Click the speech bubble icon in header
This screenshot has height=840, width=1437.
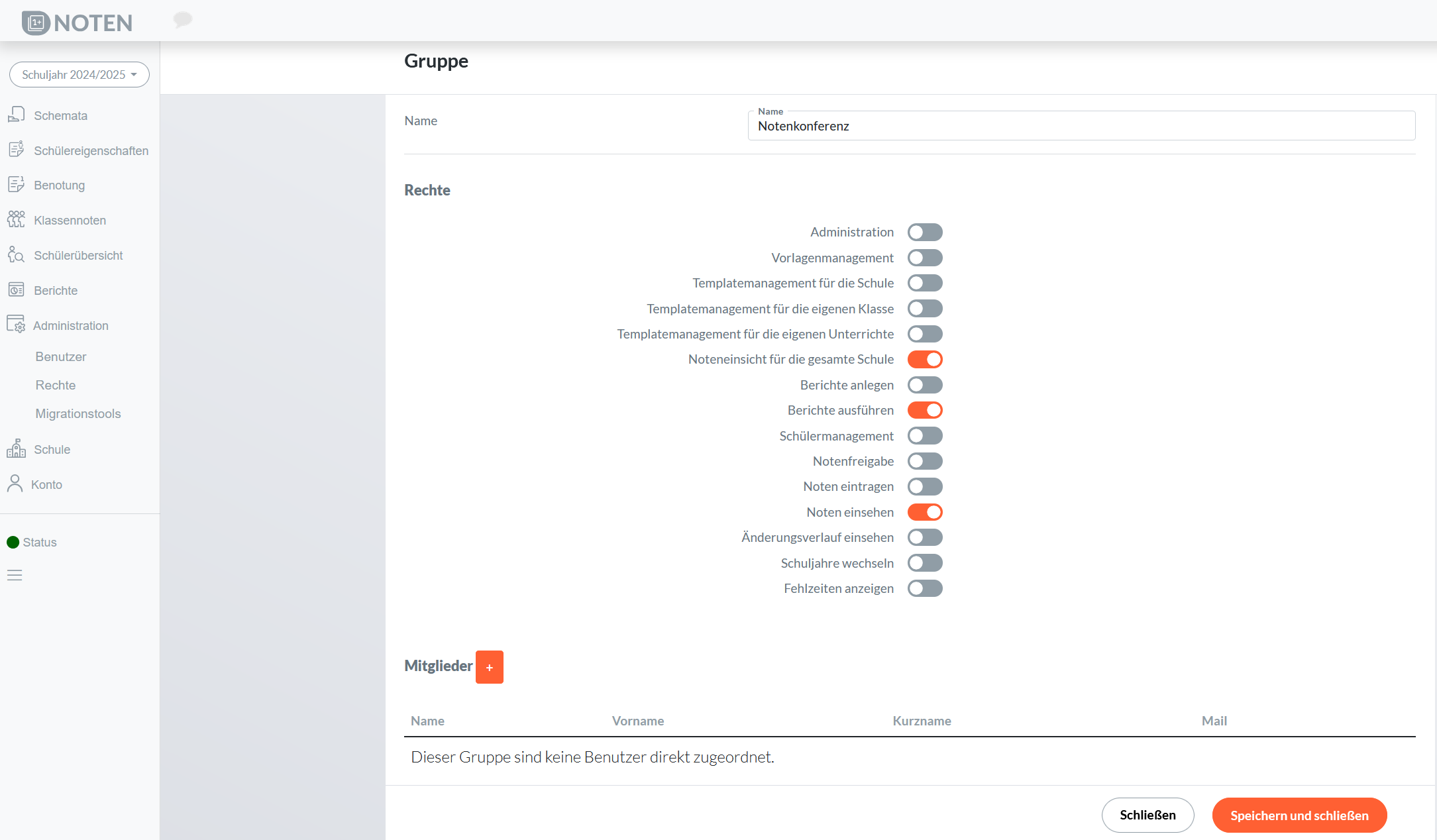pyautogui.click(x=183, y=20)
